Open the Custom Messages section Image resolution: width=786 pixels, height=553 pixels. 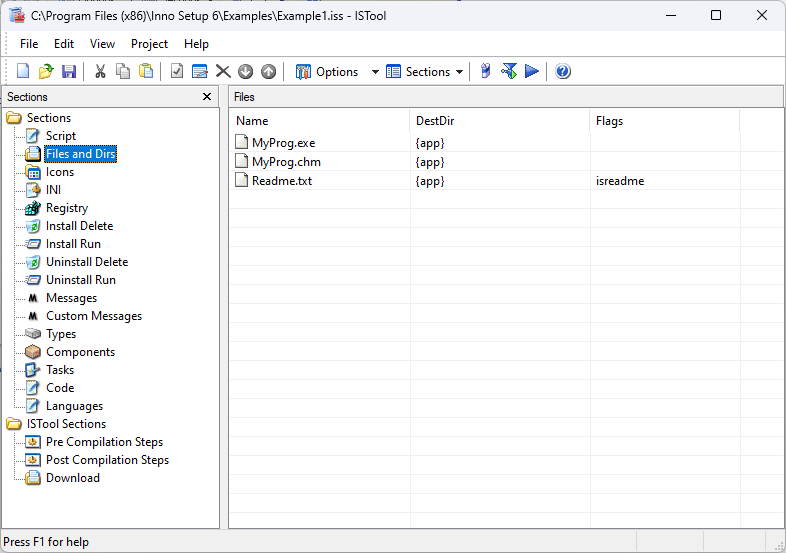point(94,316)
